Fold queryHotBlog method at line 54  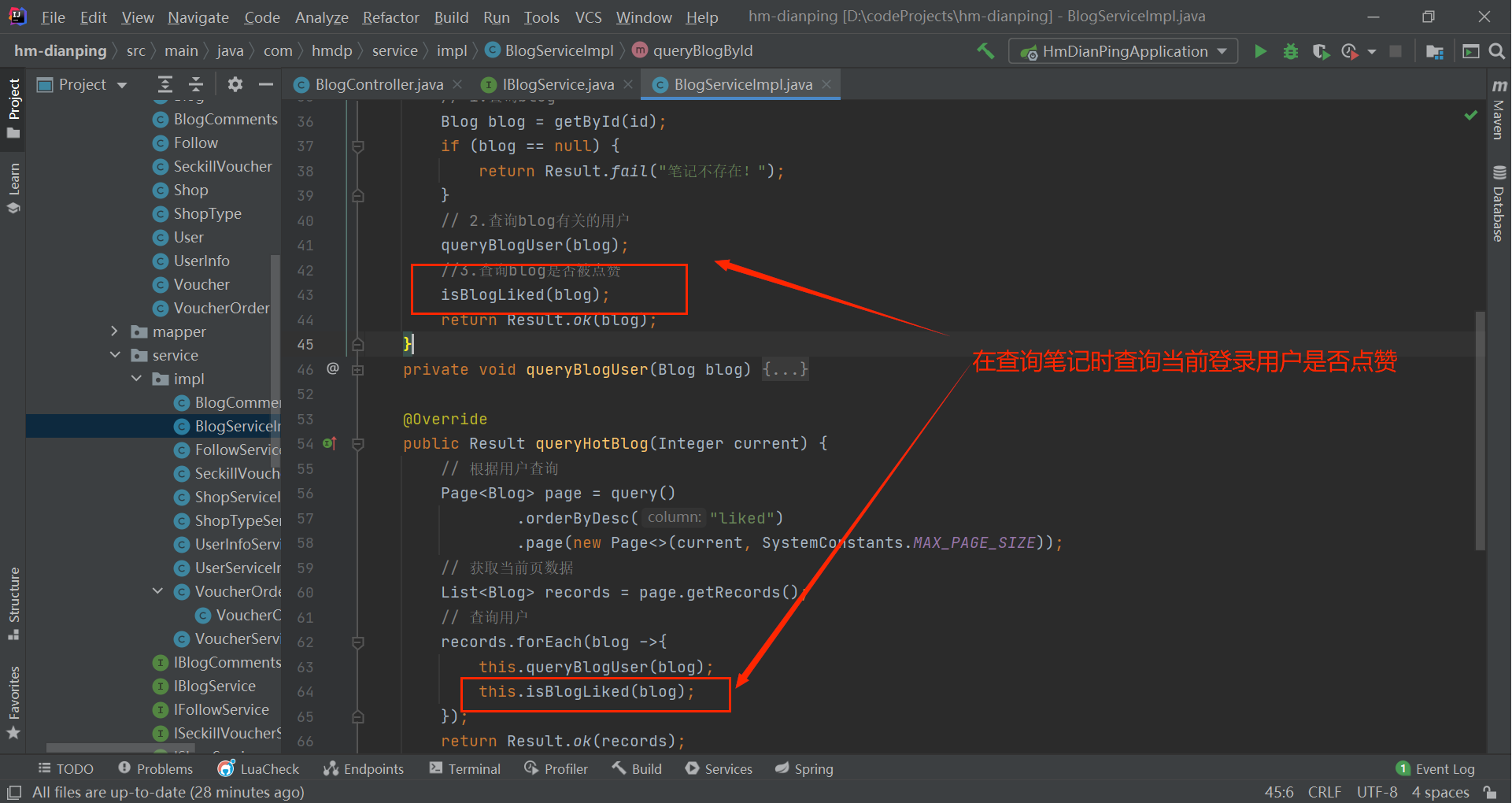(x=357, y=444)
